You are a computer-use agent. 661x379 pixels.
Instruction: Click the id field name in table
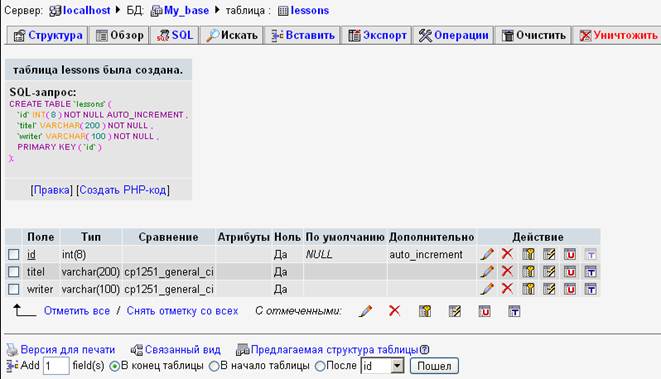pyautogui.click(x=31, y=255)
